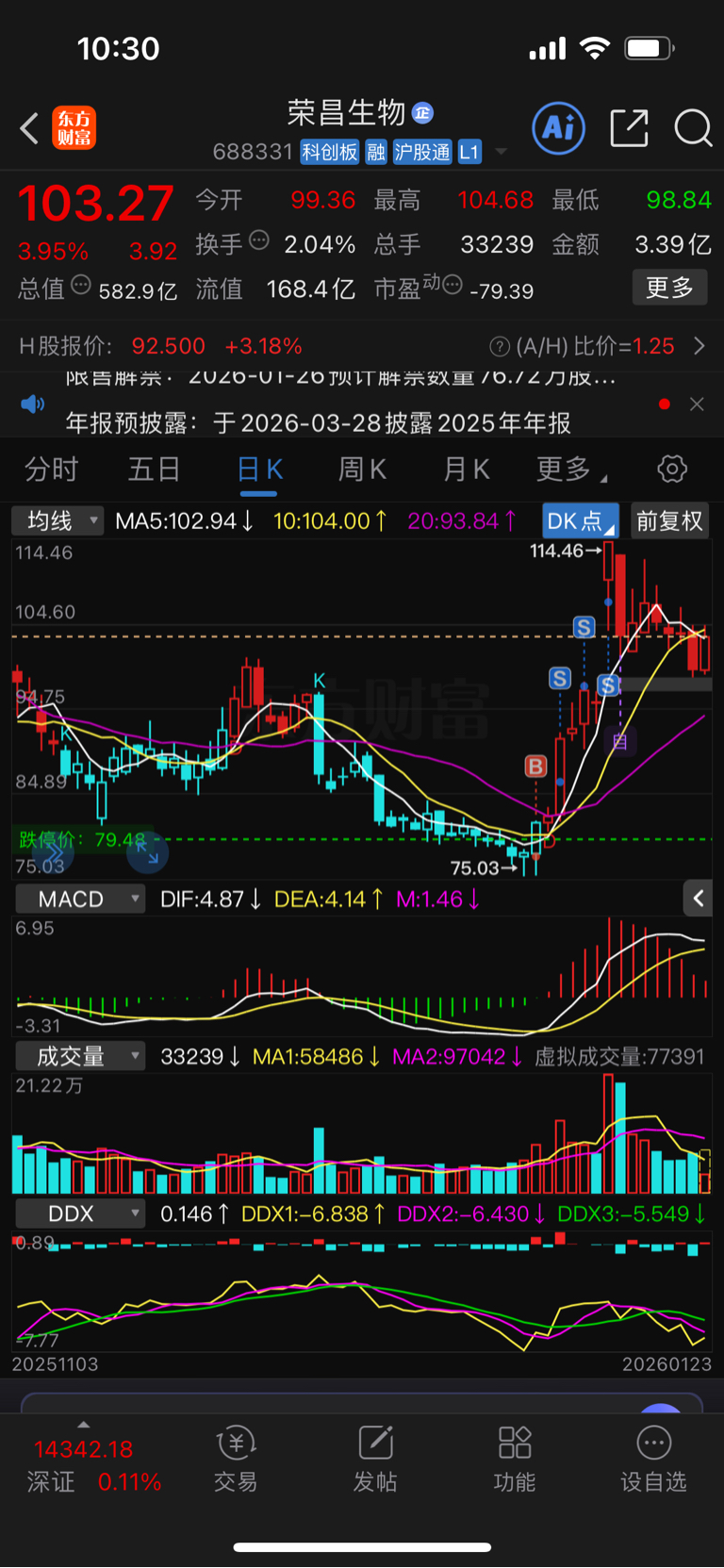Tap the back arrow icon
Viewport: 724px width, 1568px height.
coord(29,128)
